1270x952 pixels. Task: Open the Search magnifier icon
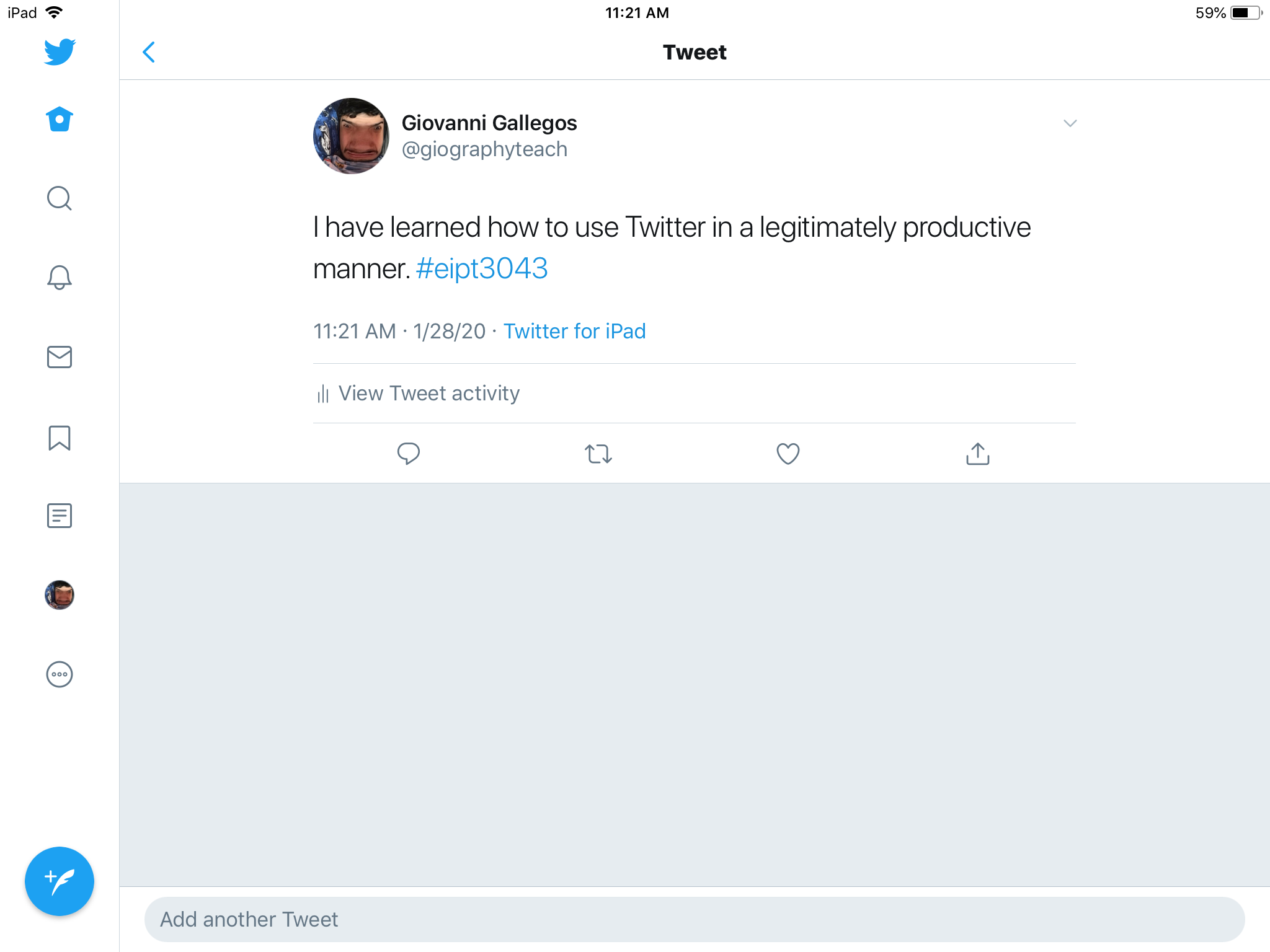pyautogui.click(x=60, y=198)
